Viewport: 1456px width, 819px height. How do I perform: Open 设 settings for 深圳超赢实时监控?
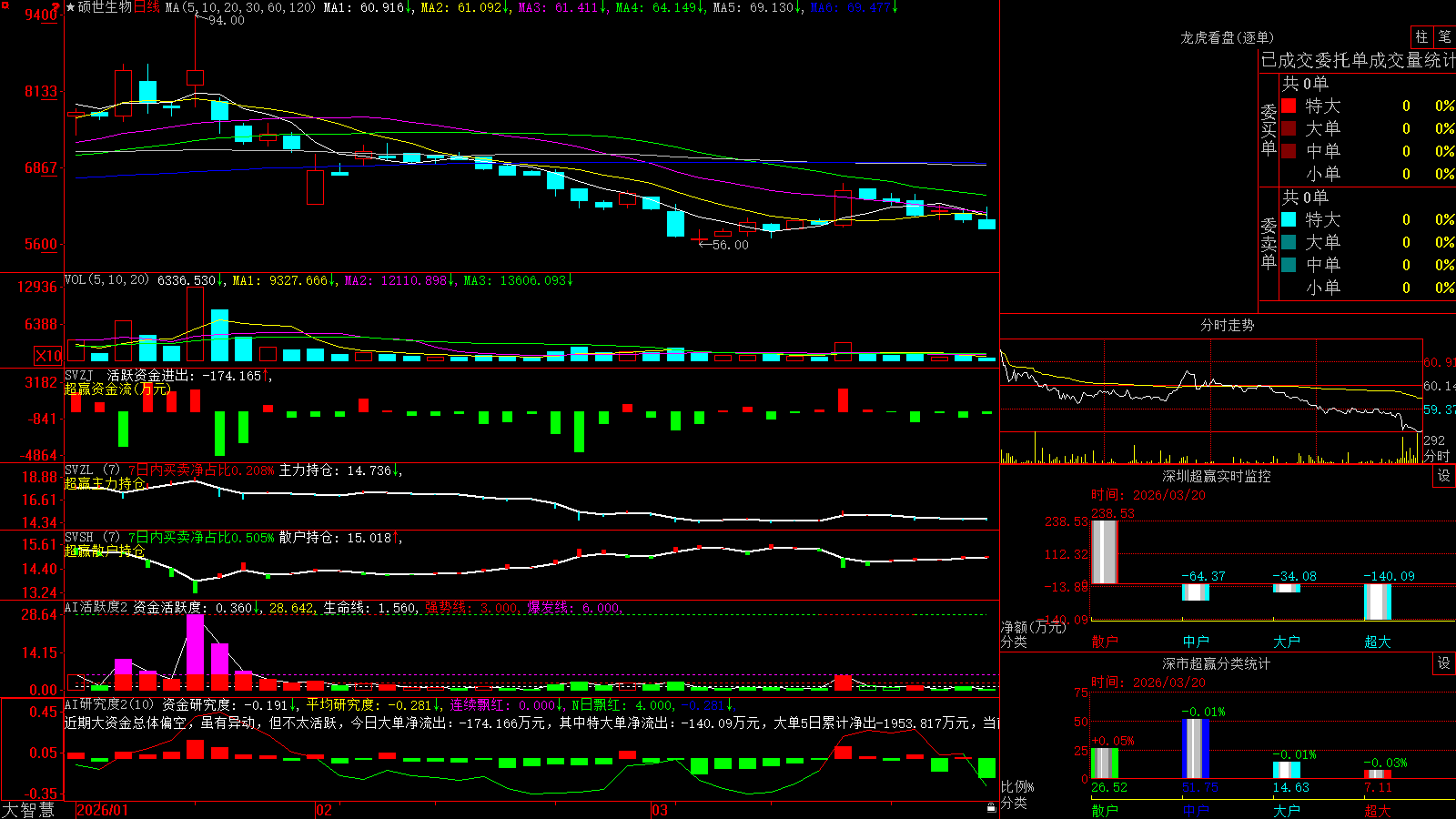1444,476
